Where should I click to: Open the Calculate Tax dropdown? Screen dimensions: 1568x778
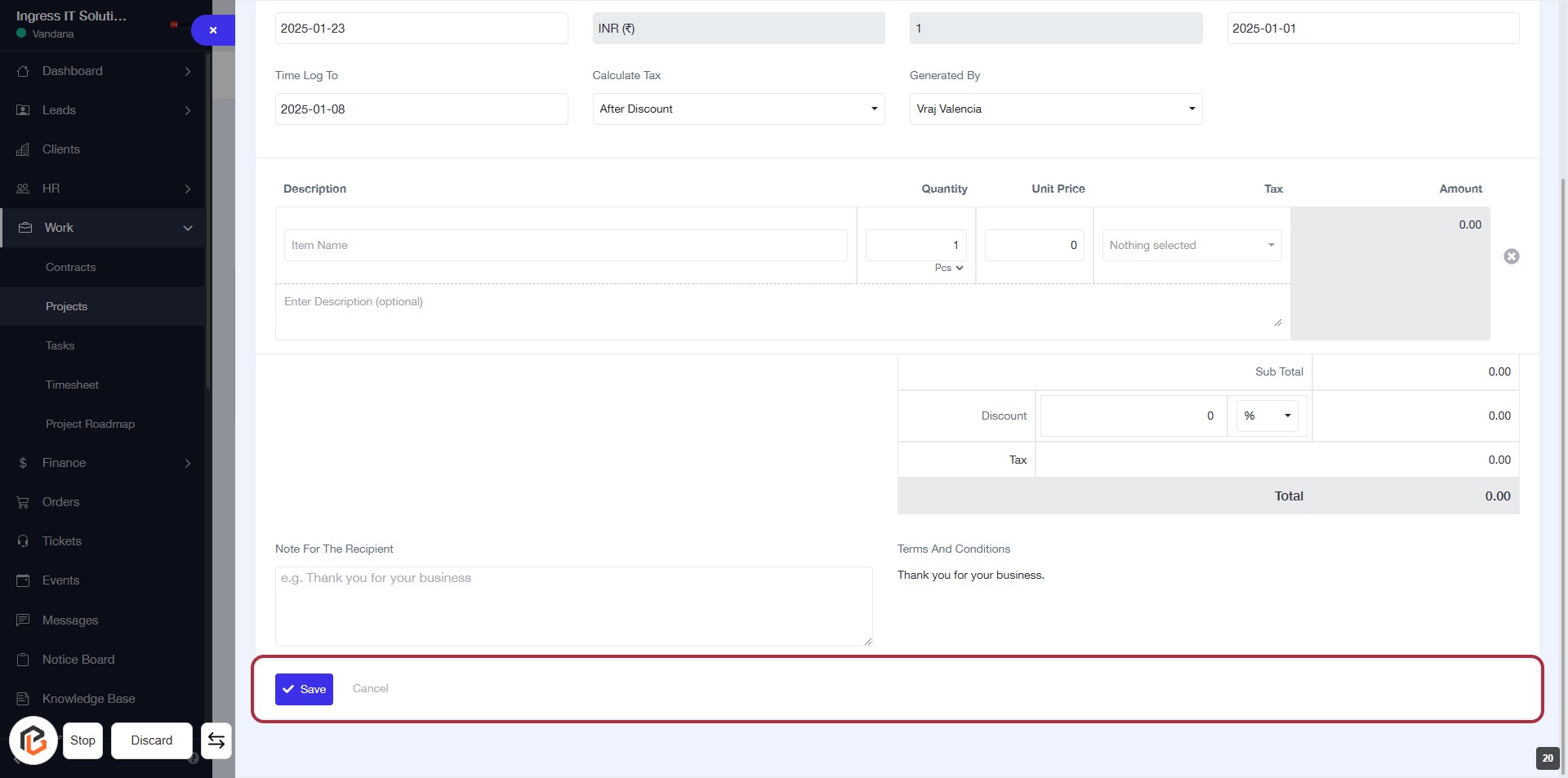[737, 109]
